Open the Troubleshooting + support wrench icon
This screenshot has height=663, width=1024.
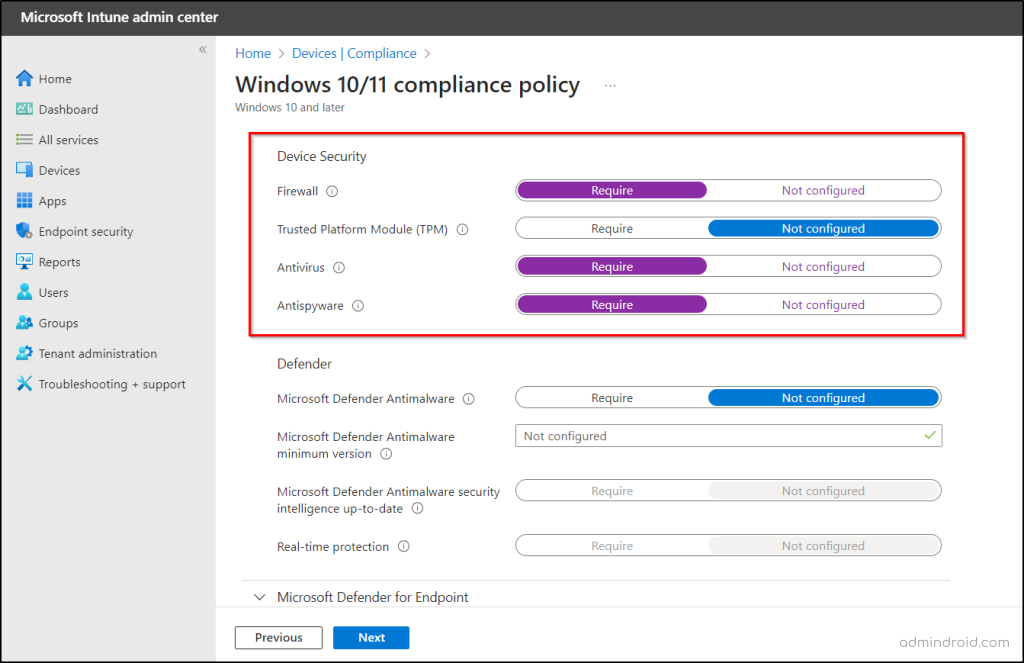pyautogui.click(x=25, y=385)
